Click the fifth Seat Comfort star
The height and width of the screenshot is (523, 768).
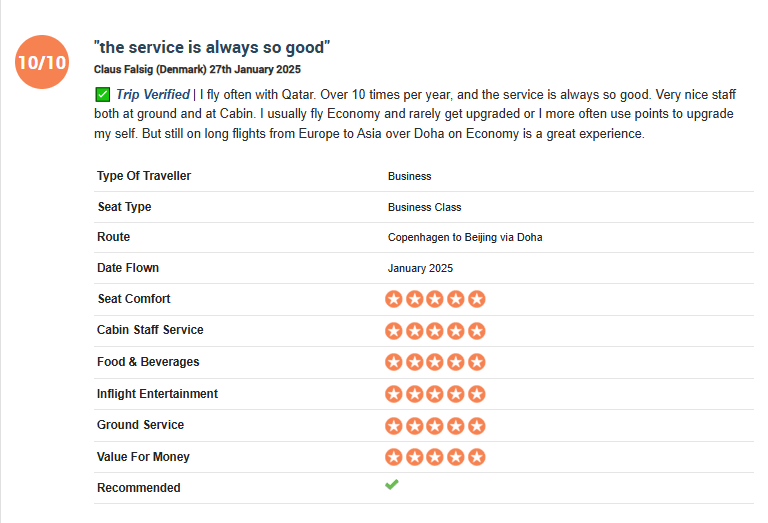click(x=477, y=299)
